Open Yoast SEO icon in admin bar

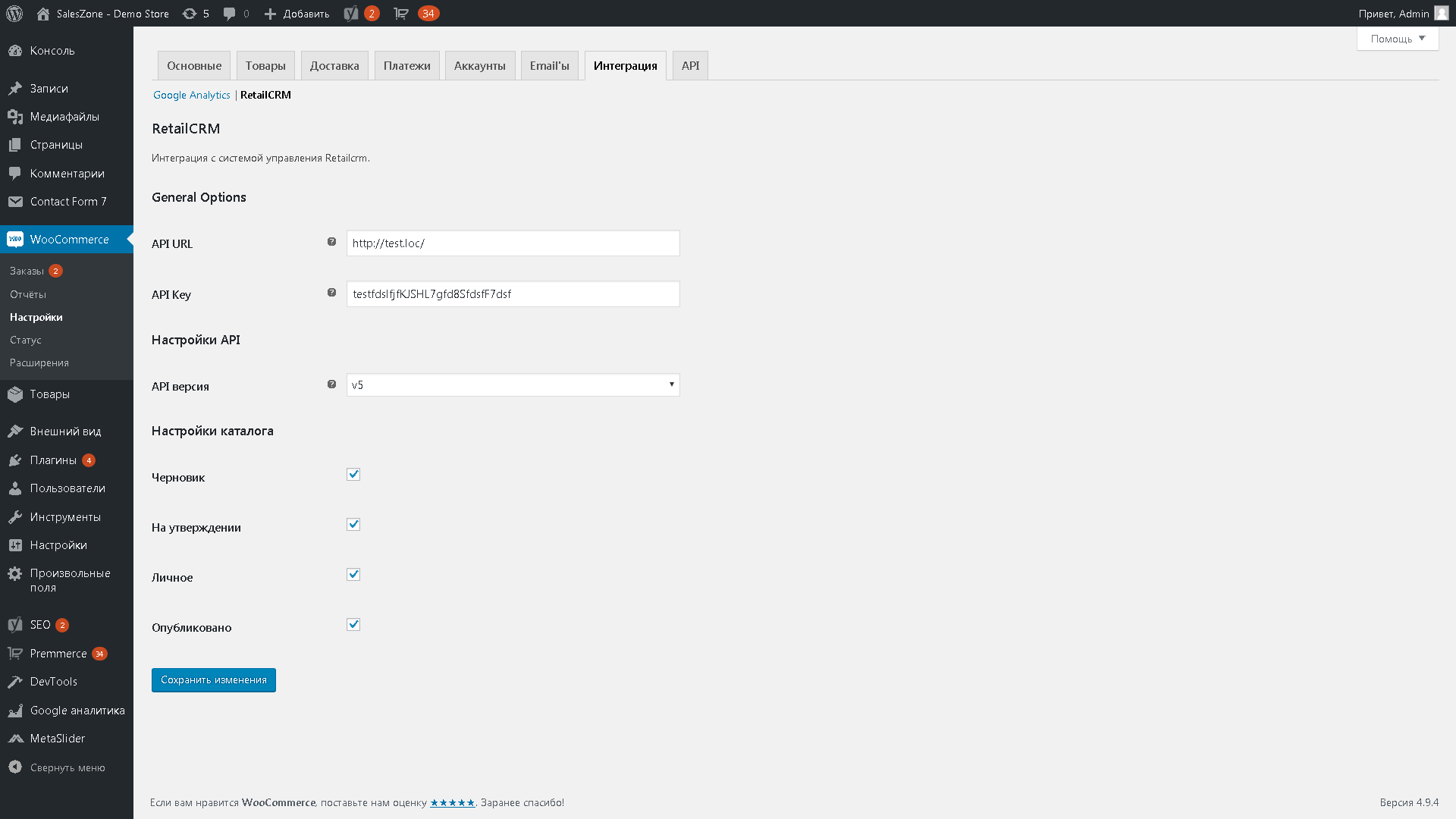(351, 14)
